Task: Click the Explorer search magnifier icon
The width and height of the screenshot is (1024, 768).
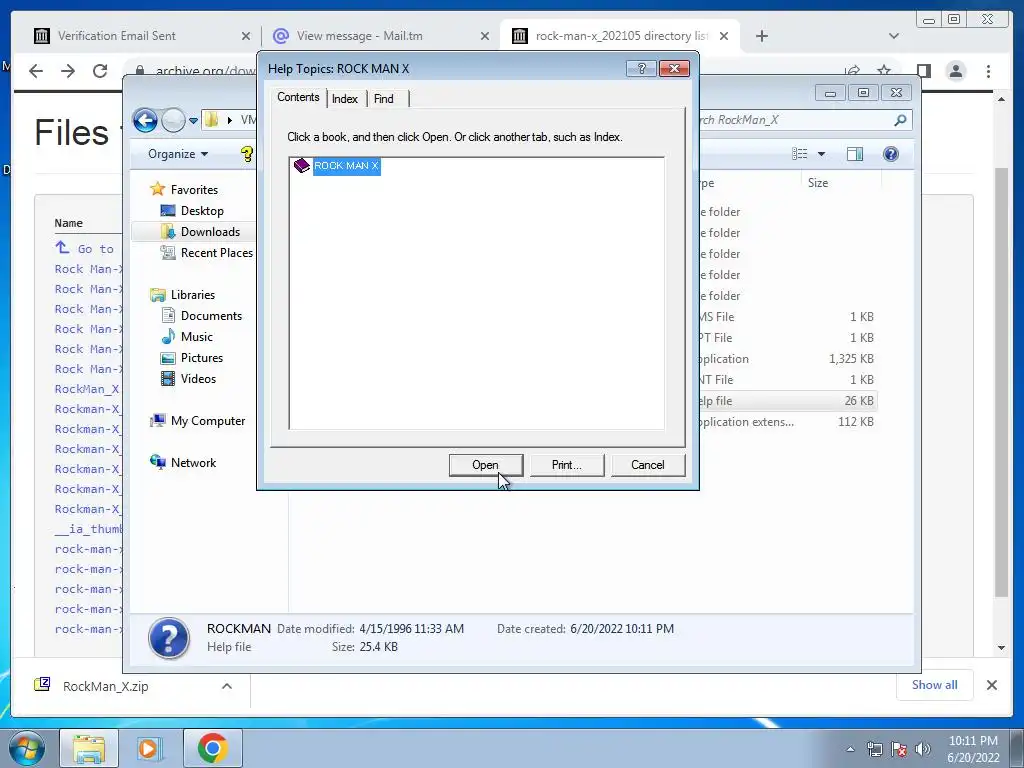Action: tap(900, 120)
